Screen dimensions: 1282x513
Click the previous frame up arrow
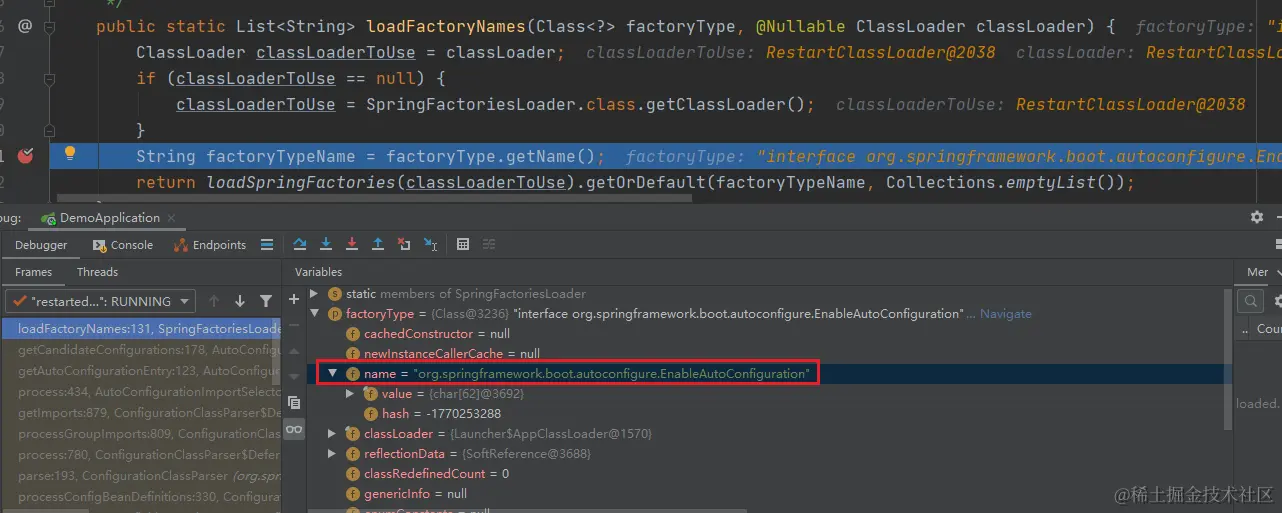[213, 301]
